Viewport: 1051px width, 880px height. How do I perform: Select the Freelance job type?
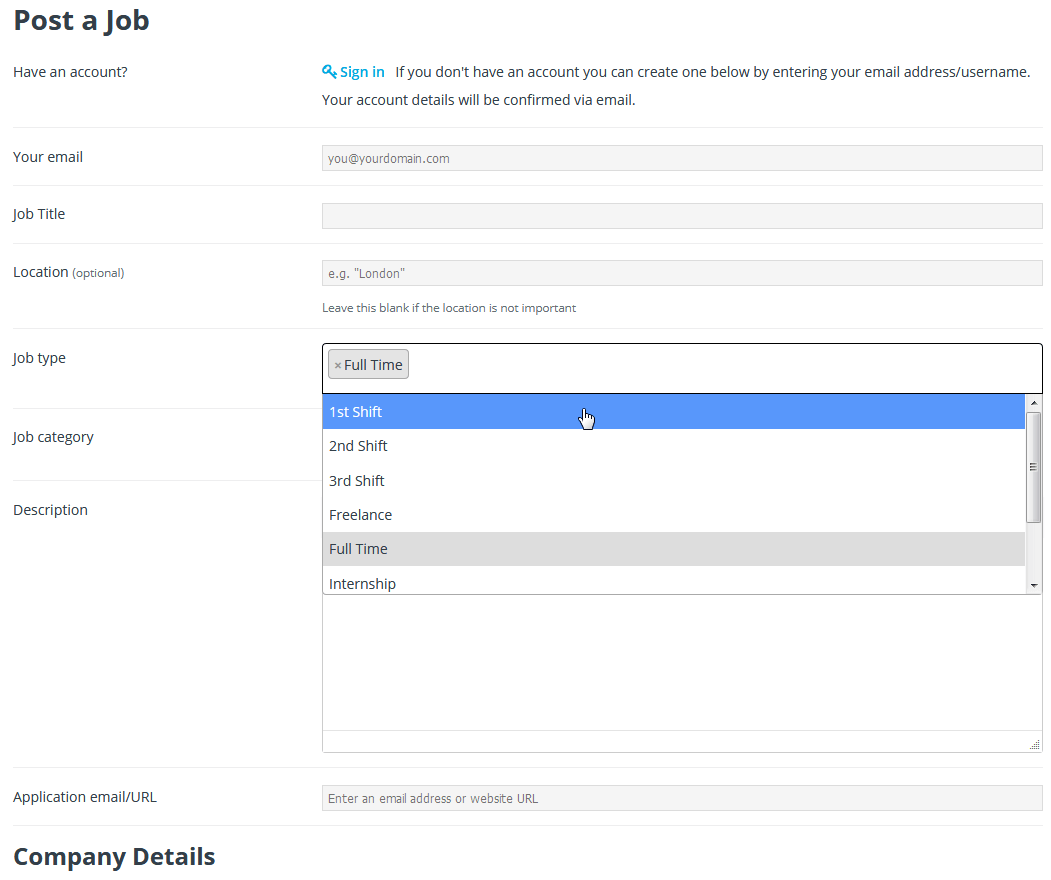click(673, 515)
